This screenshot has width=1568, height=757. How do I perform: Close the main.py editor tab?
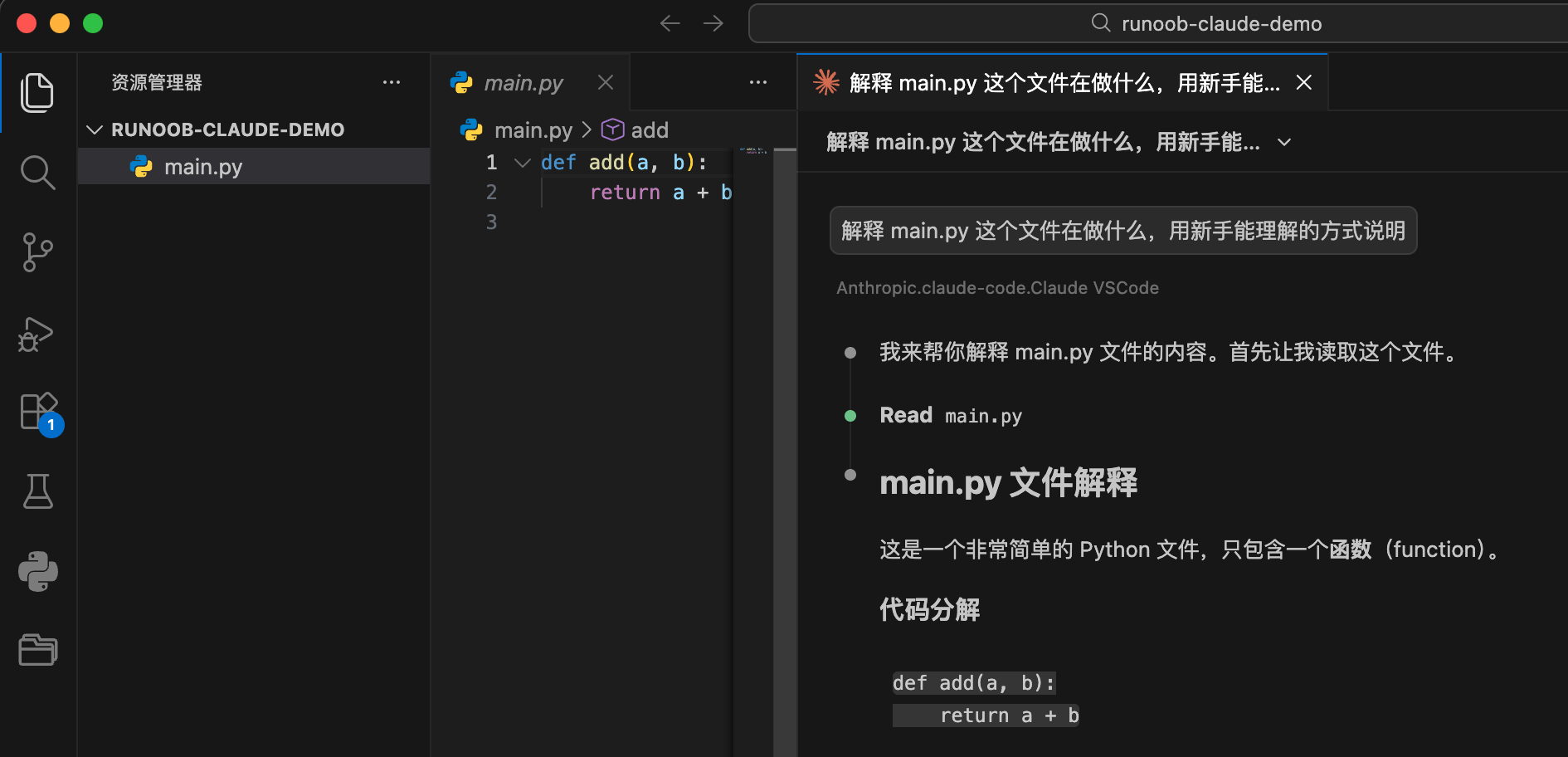pyautogui.click(x=606, y=83)
